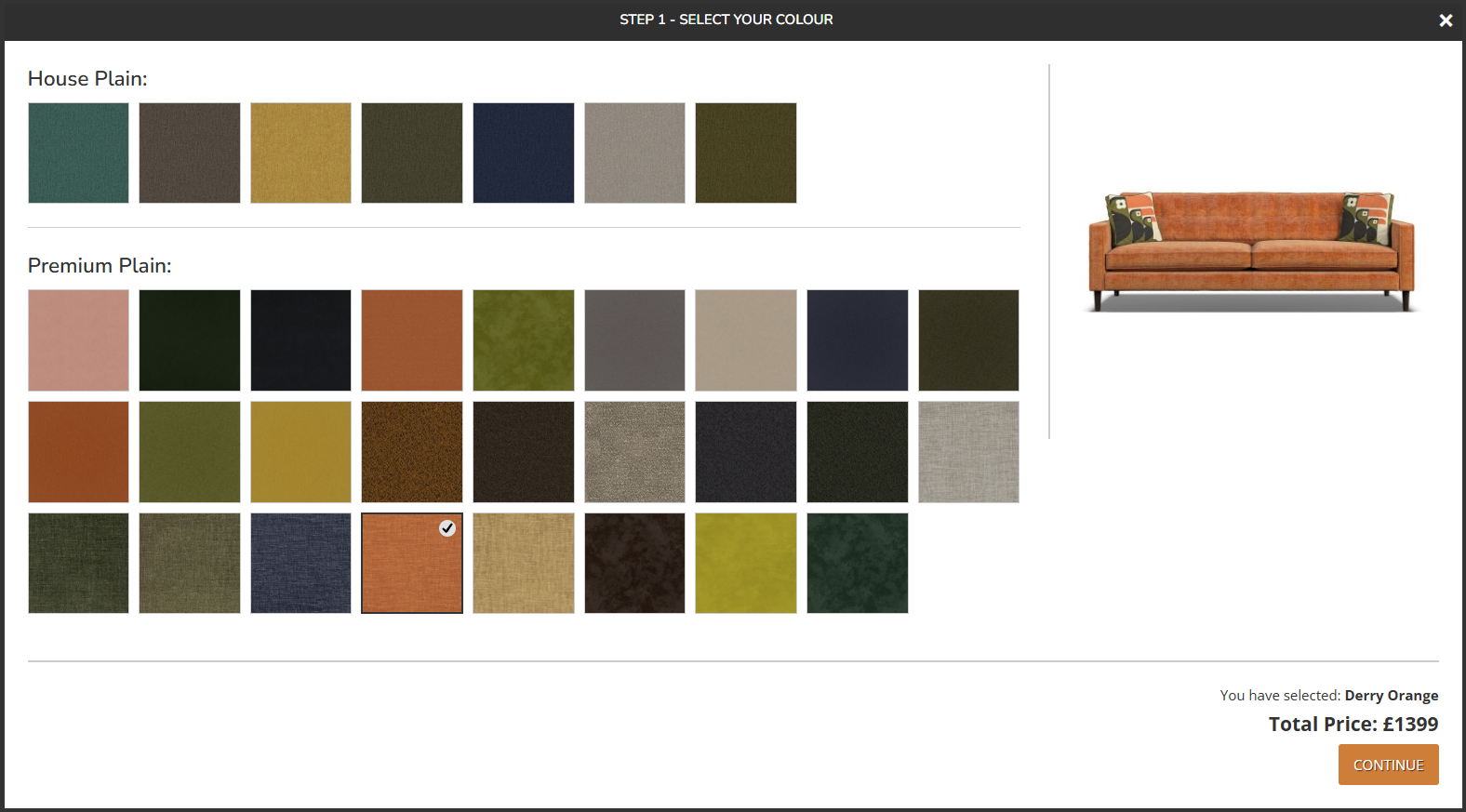Click the checked Derry Orange swatch
1466x812 pixels.
pyautogui.click(x=411, y=563)
